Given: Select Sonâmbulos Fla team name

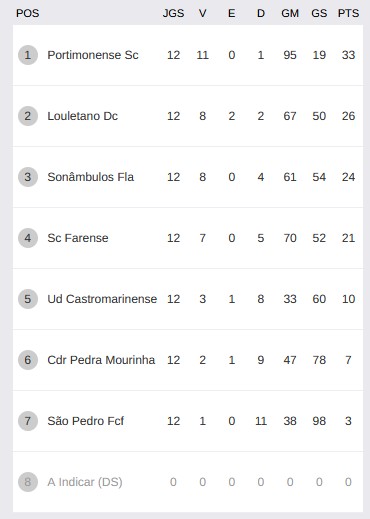Looking at the screenshot, I should (90, 177).
